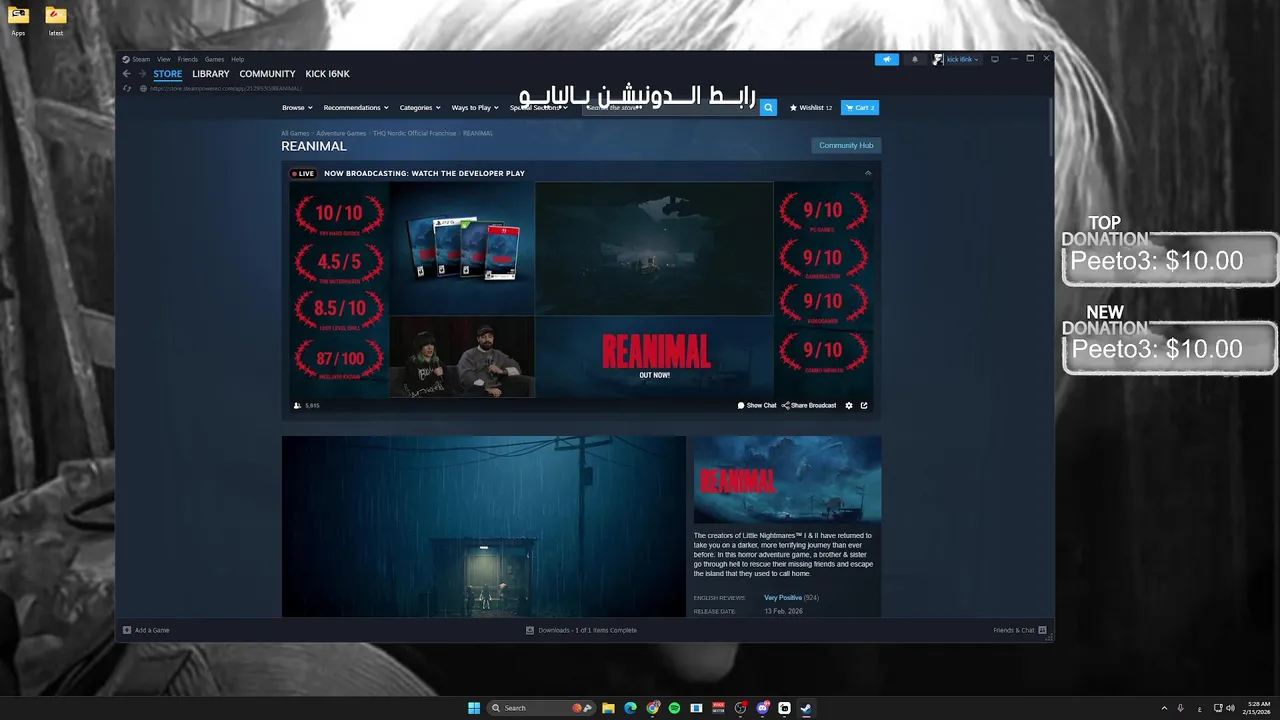Open the All Games breadcrumb link
The height and width of the screenshot is (720, 1280).
[x=295, y=133]
